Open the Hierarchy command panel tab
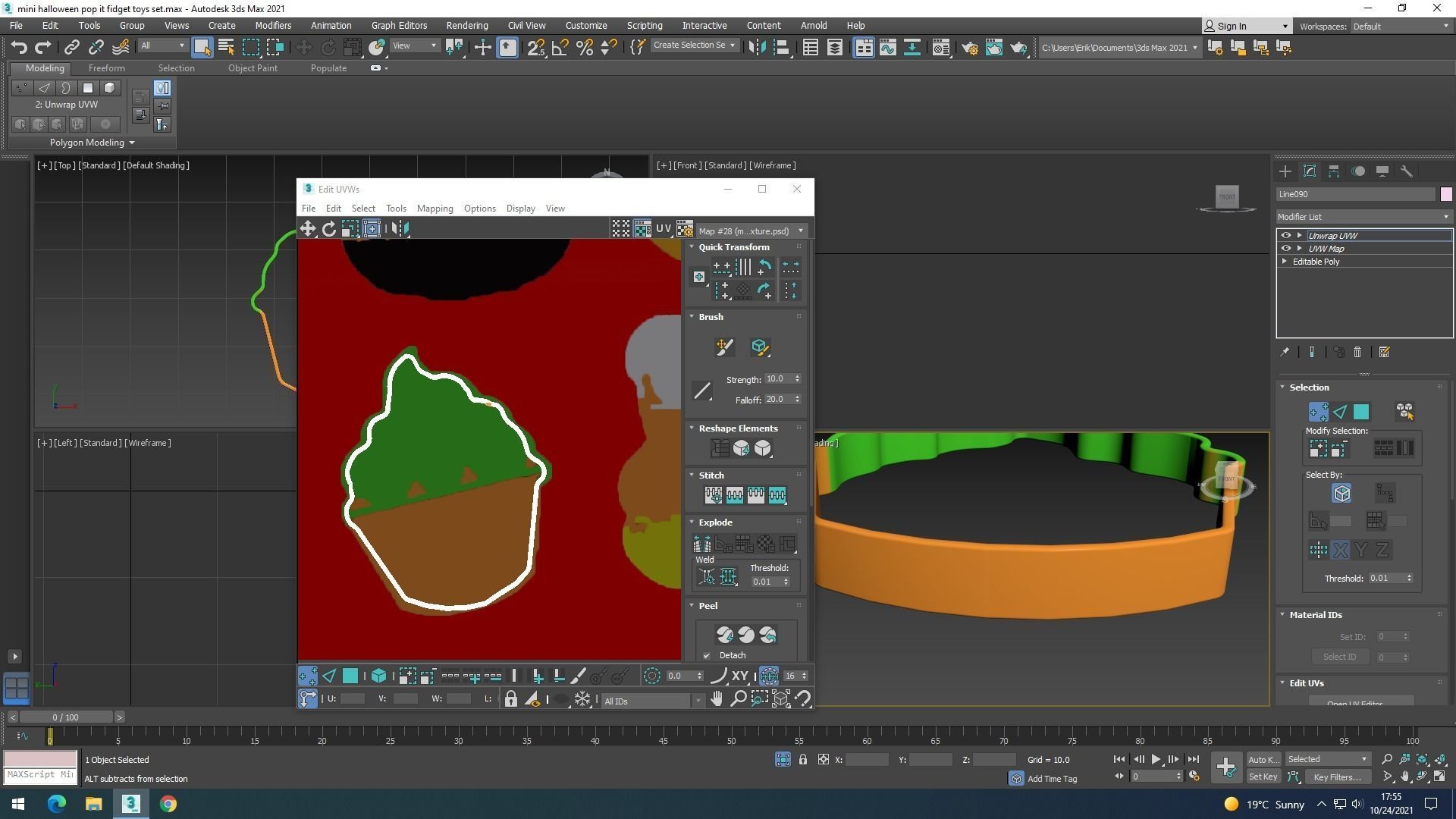1456x819 pixels. [x=1334, y=171]
